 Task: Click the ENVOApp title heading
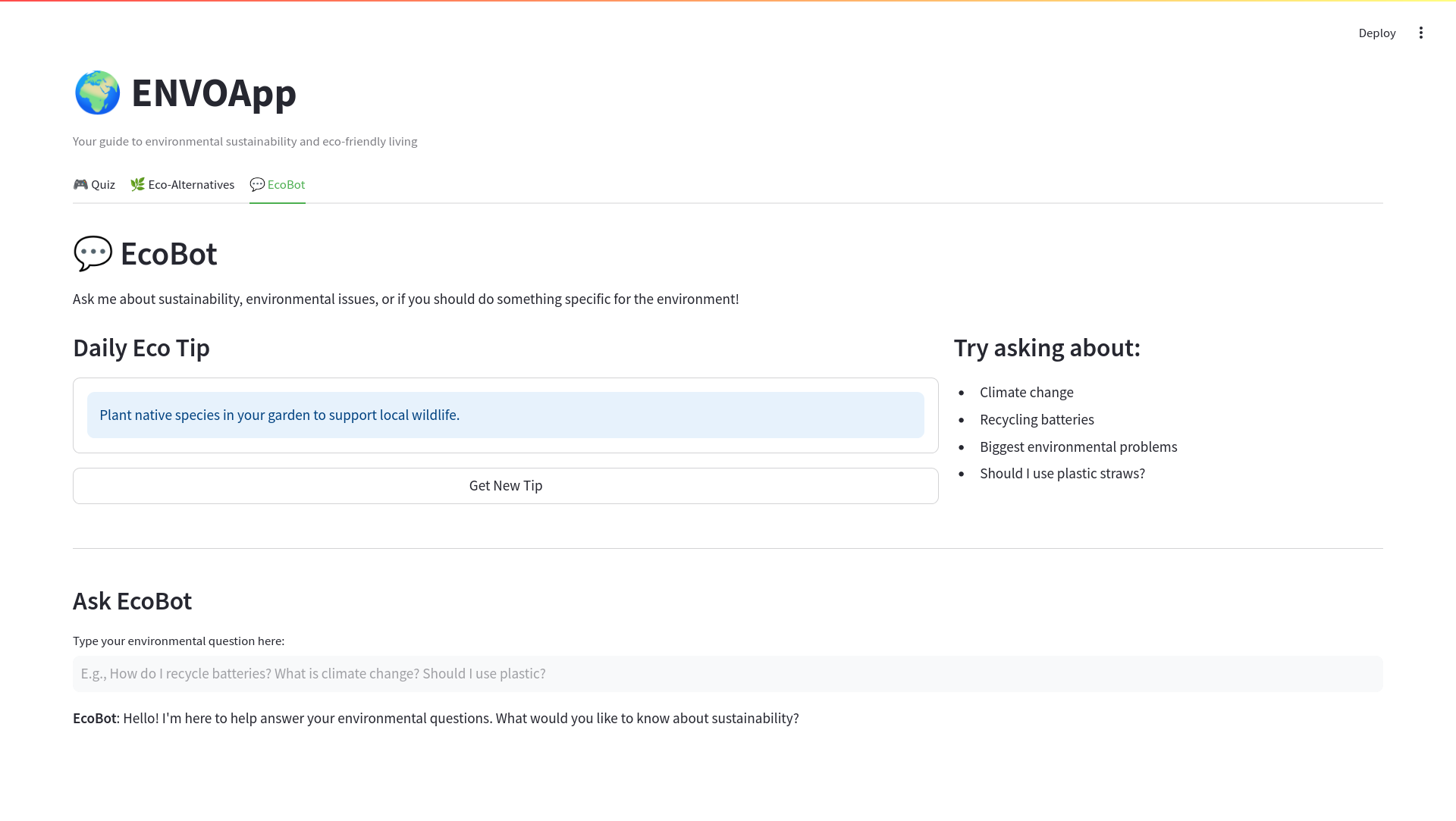[213, 93]
